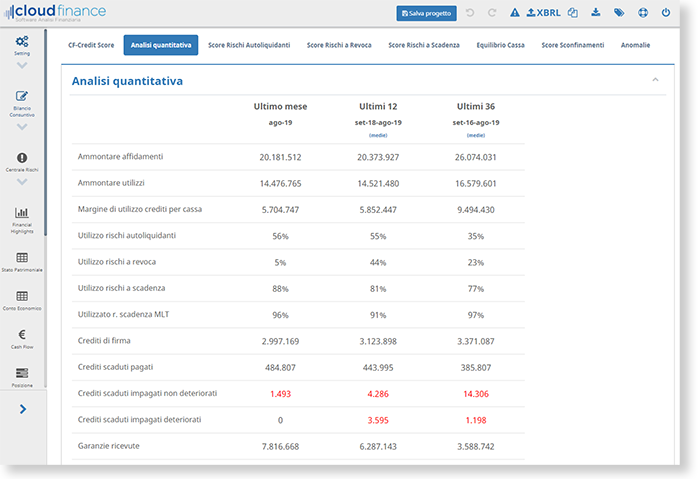Click the value 26.074.031
Image resolution: width=700 pixels, height=479 pixels.
pyautogui.click(x=476, y=157)
